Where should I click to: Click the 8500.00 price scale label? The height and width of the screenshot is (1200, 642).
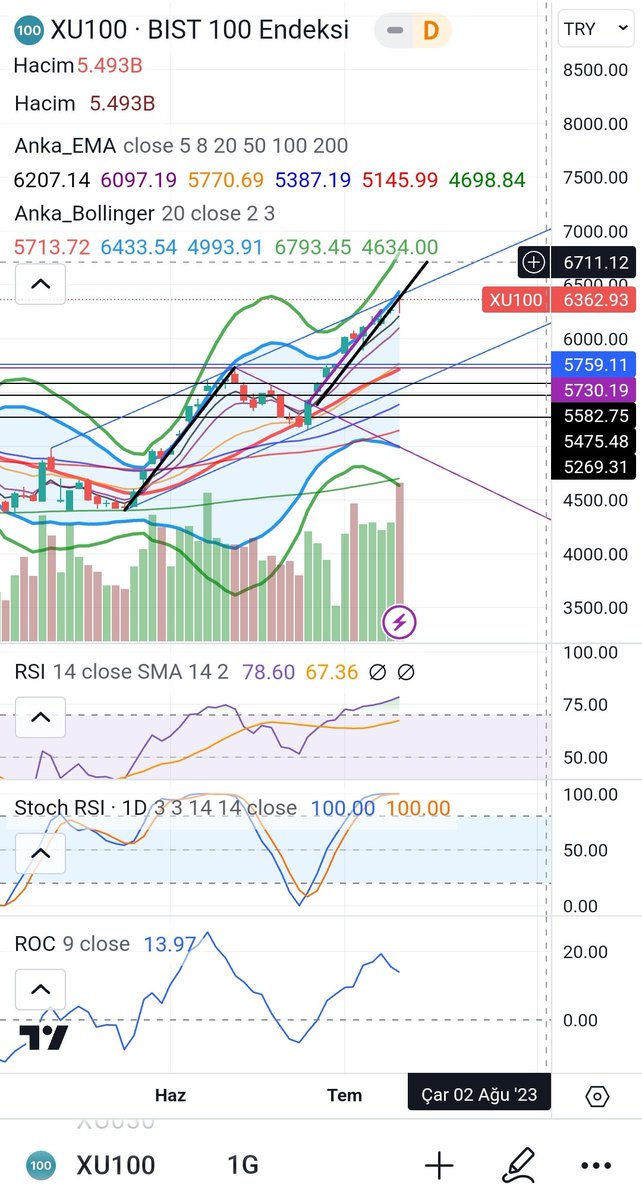[596, 70]
